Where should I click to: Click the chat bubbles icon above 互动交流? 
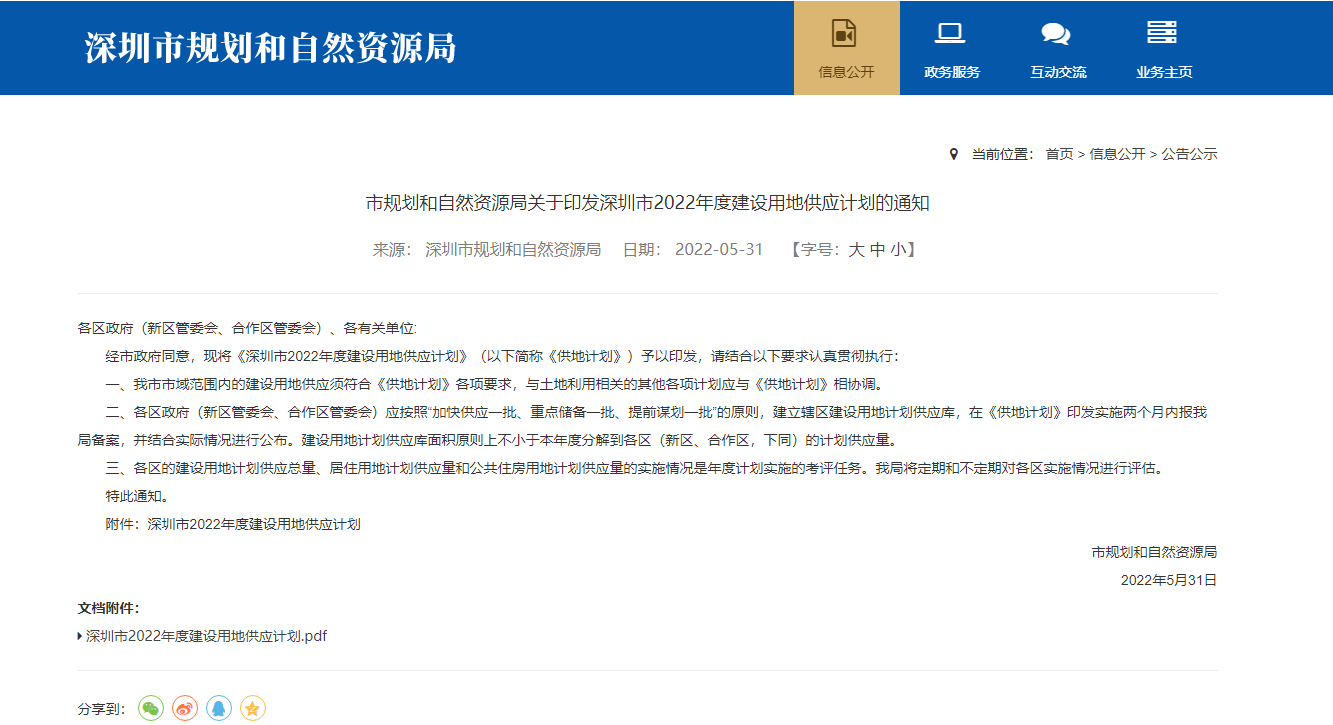1056,33
